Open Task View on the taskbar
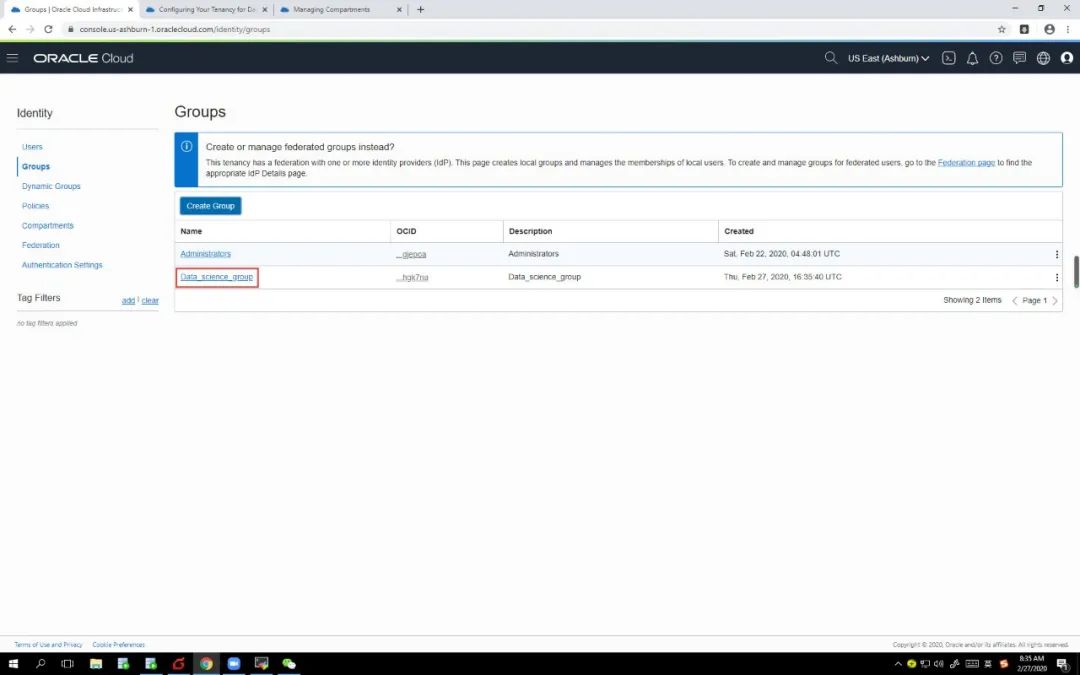The width and height of the screenshot is (1080, 675). 67,664
